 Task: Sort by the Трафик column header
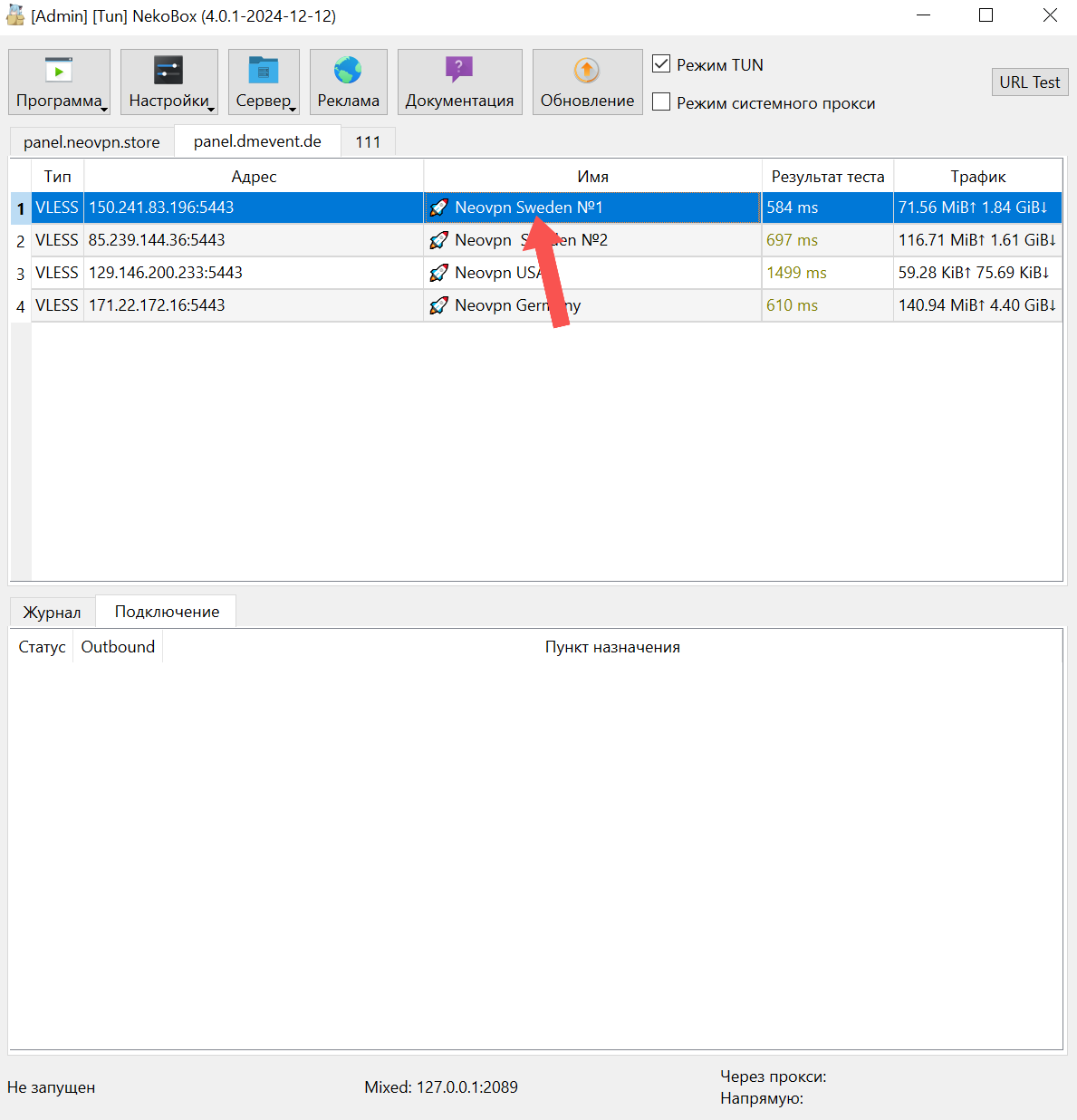pos(978,177)
